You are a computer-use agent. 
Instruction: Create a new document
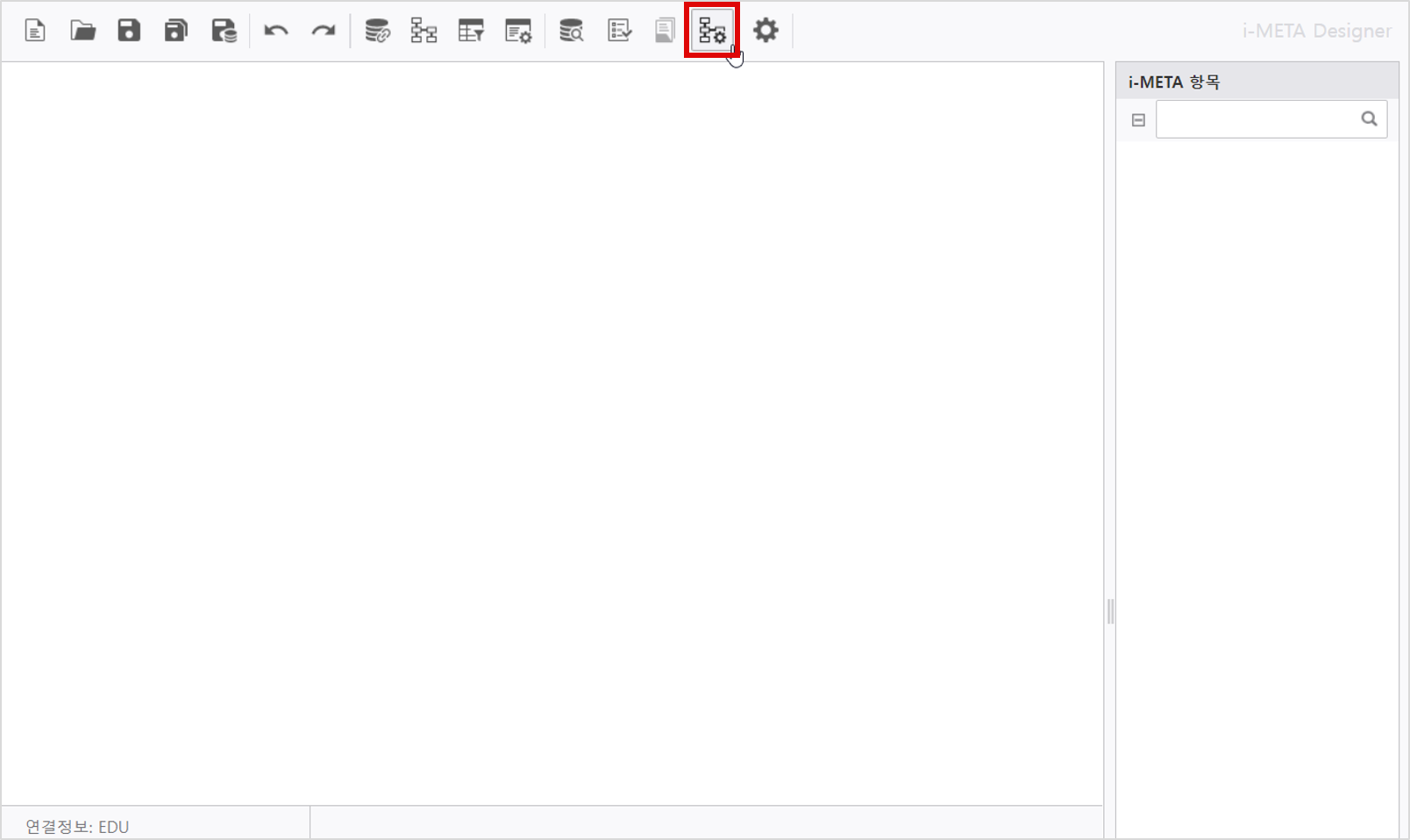coord(35,31)
